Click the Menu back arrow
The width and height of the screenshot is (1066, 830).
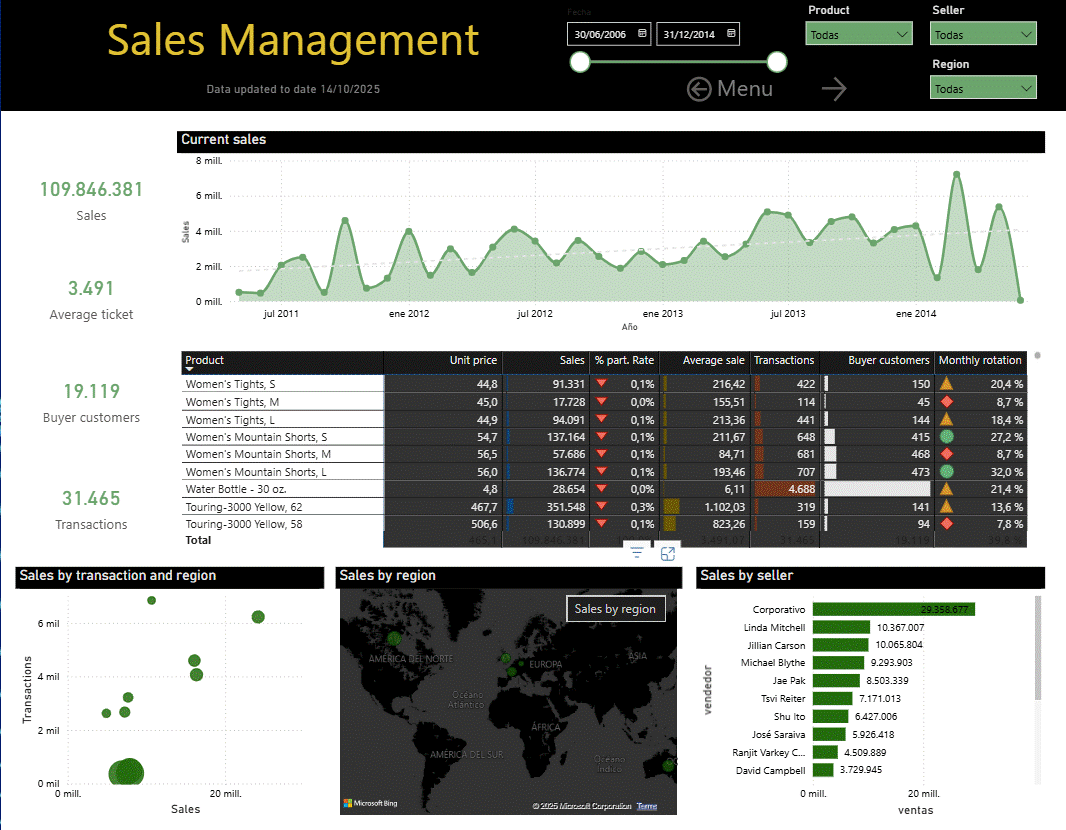700,89
